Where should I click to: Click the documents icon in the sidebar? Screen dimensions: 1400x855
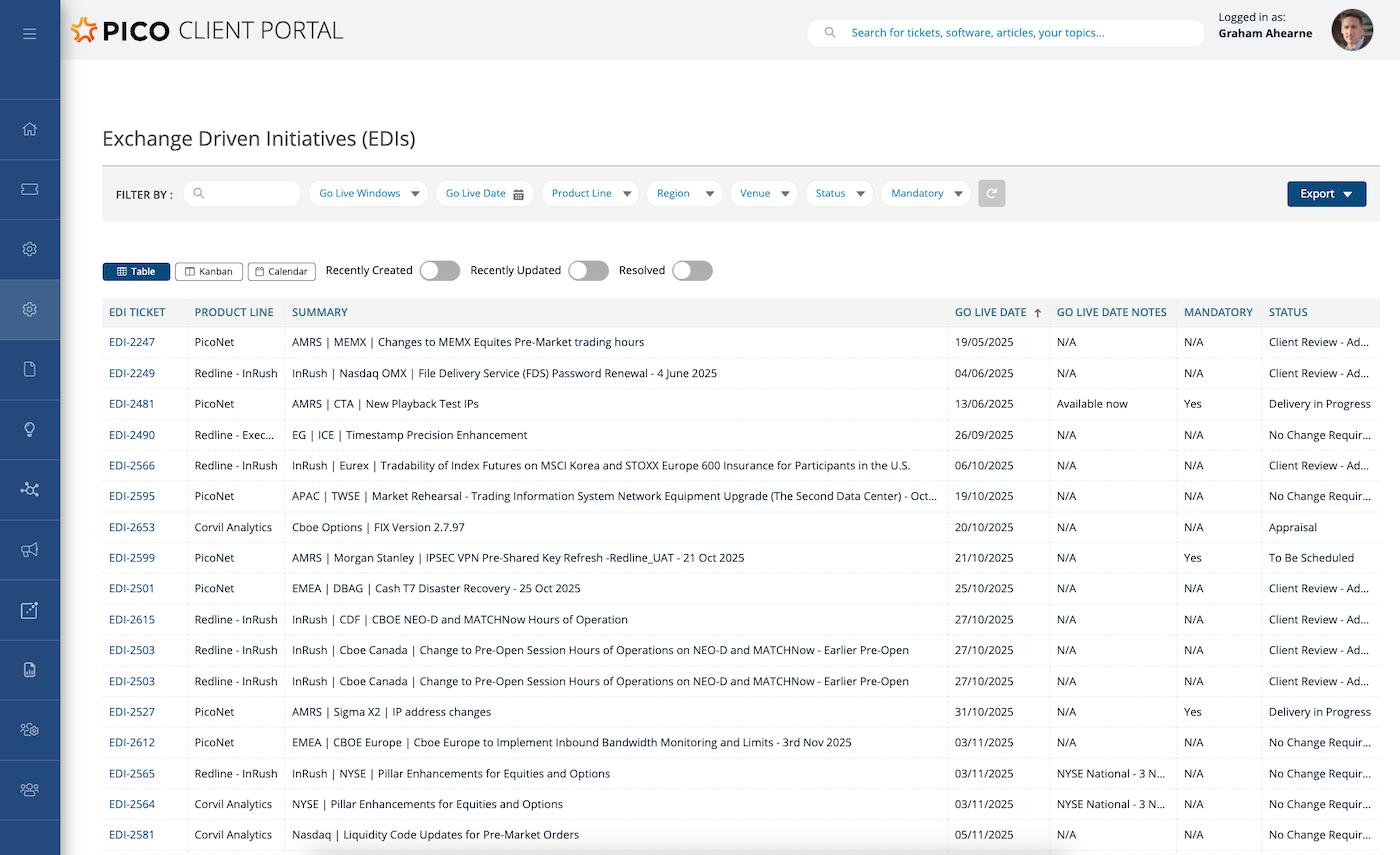(x=29, y=369)
